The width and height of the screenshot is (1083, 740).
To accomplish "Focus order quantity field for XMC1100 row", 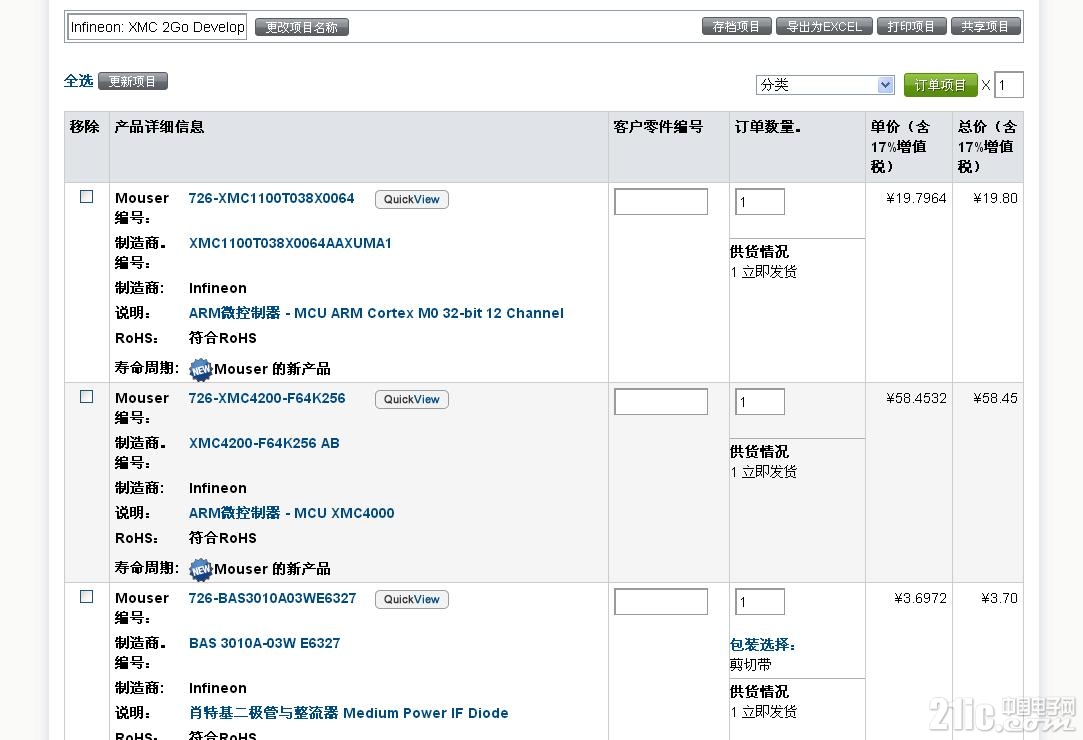I will pos(760,202).
